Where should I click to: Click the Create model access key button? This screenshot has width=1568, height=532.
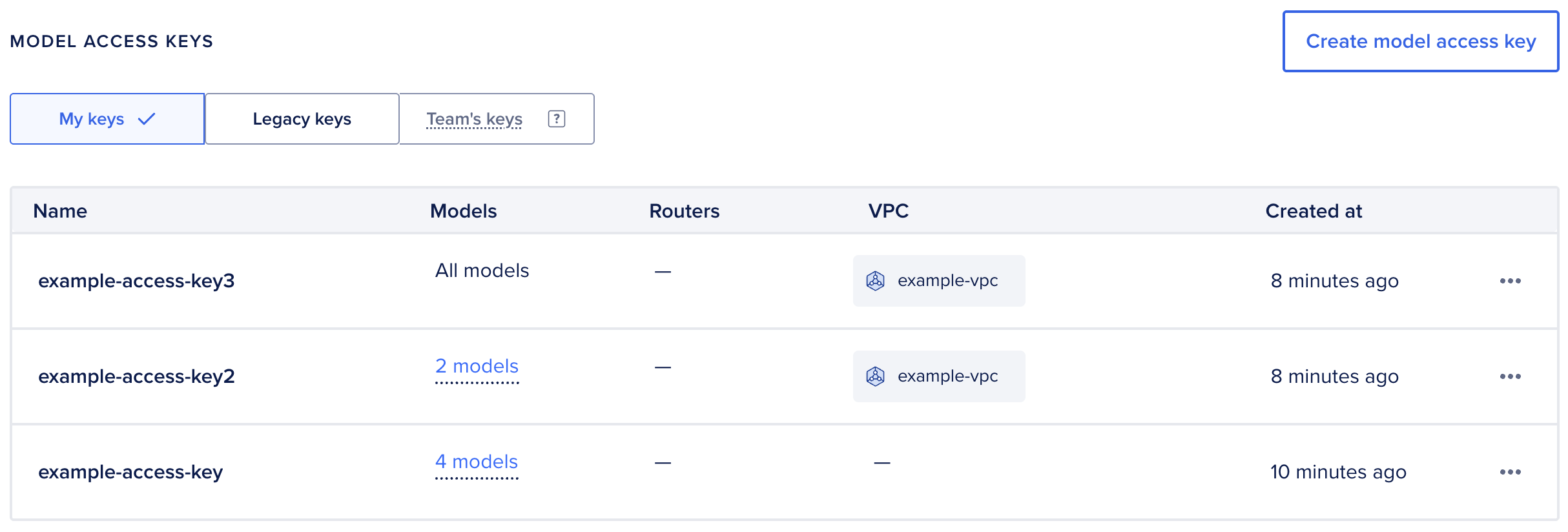[1420, 41]
